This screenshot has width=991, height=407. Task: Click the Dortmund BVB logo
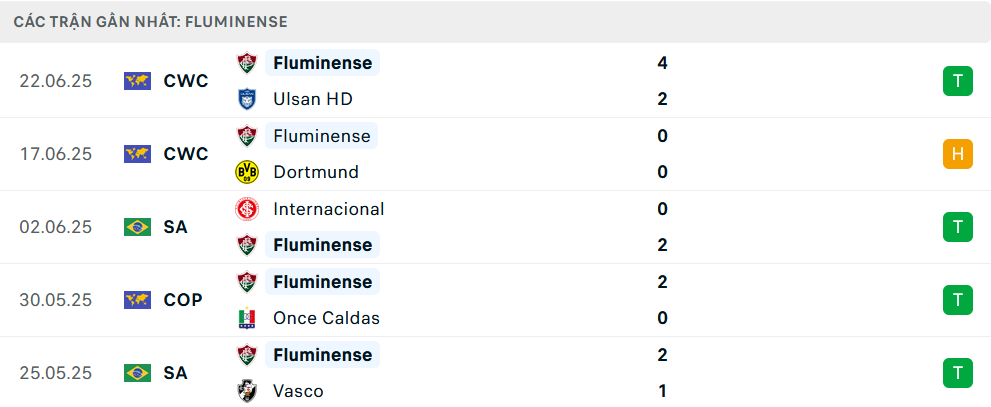246,172
